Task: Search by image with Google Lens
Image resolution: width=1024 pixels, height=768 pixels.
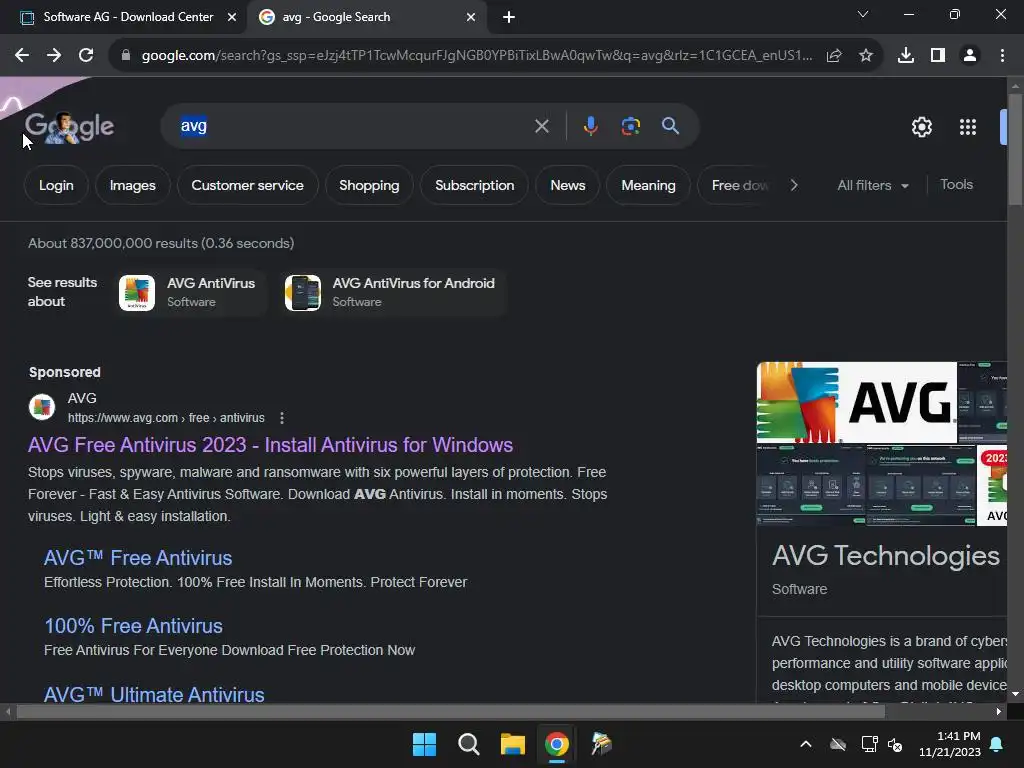Action: point(630,126)
